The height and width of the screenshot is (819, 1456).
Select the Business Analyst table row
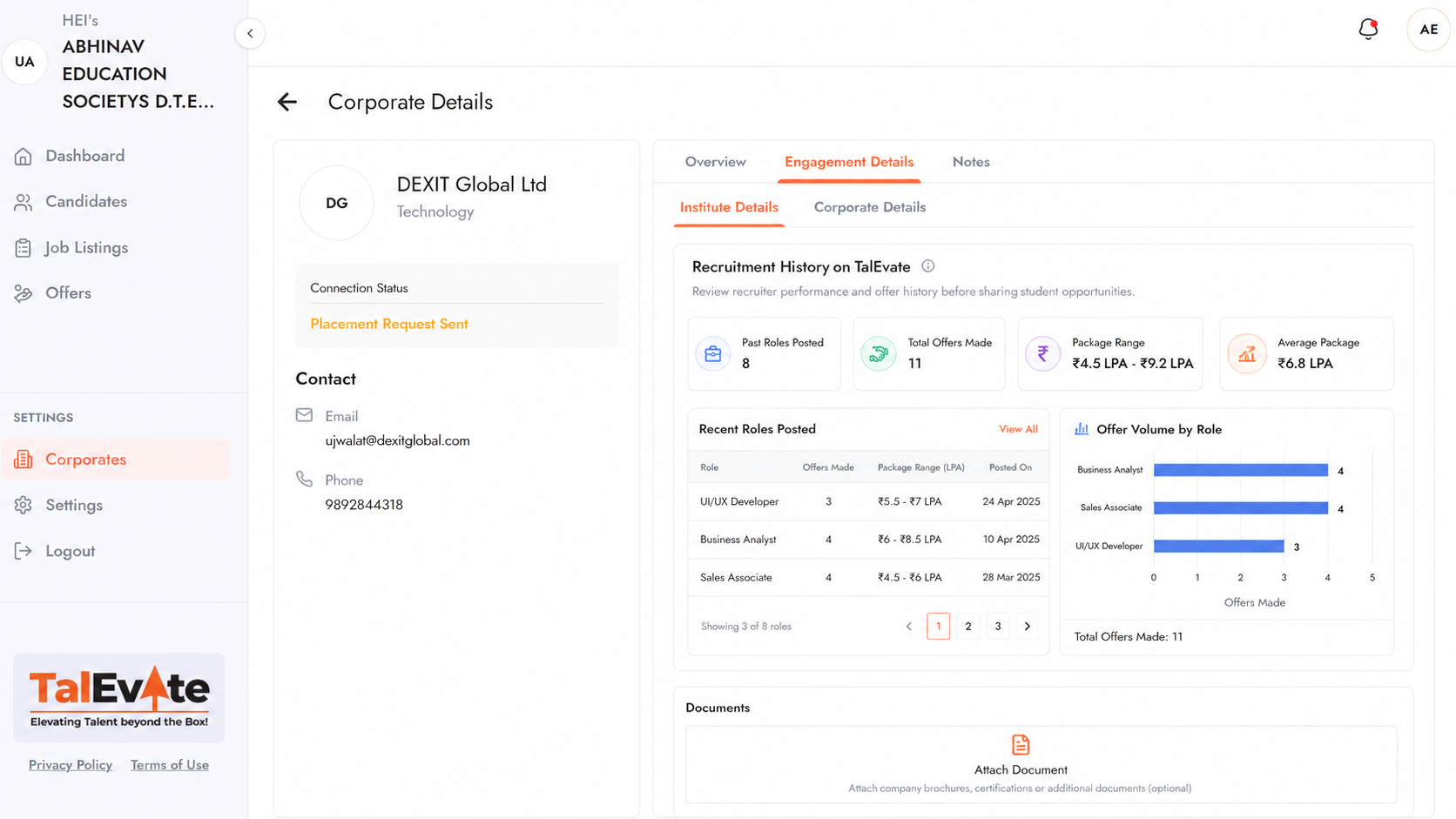868,540
